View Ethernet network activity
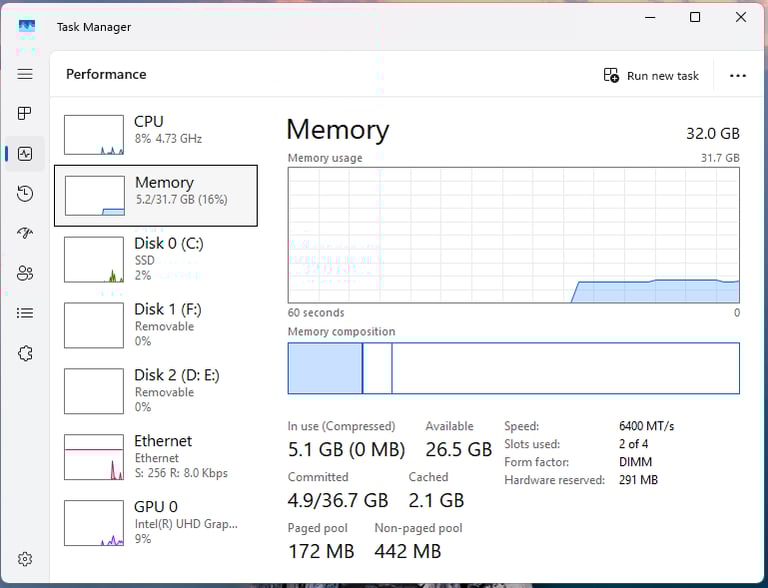Image resolution: width=768 pixels, height=588 pixels. point(156,457)
